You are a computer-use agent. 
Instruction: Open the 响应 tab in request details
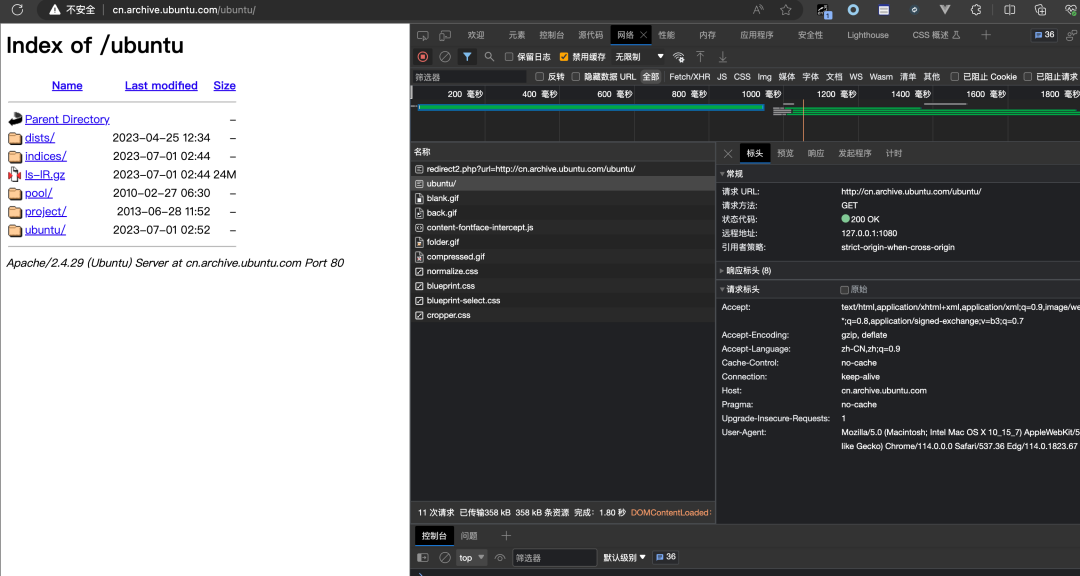pos(816,153)
